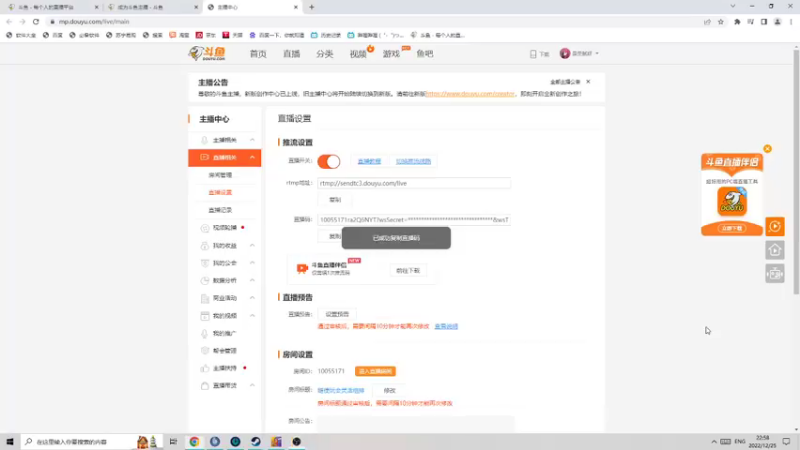
Task: Open the Chrome icon on the Windows taskbar
Action: [x=194, y=442]
